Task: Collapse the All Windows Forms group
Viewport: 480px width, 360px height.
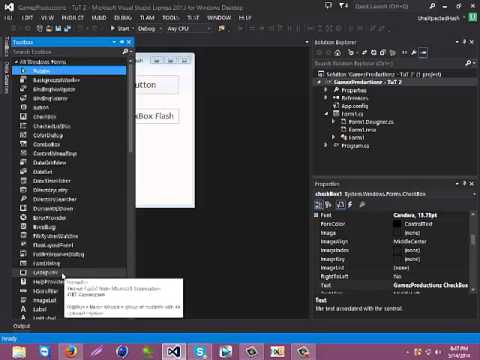Action: [16, 62]
